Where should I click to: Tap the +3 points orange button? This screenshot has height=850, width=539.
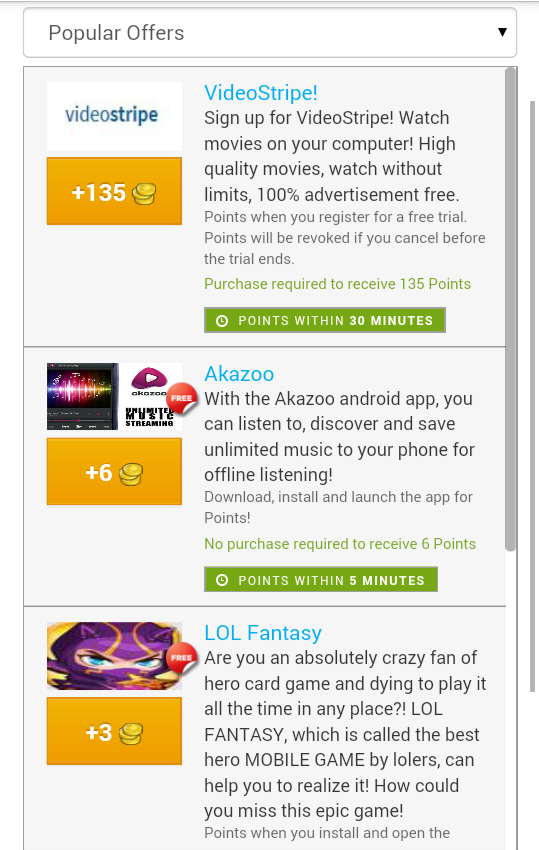click(x=114, y=731)
